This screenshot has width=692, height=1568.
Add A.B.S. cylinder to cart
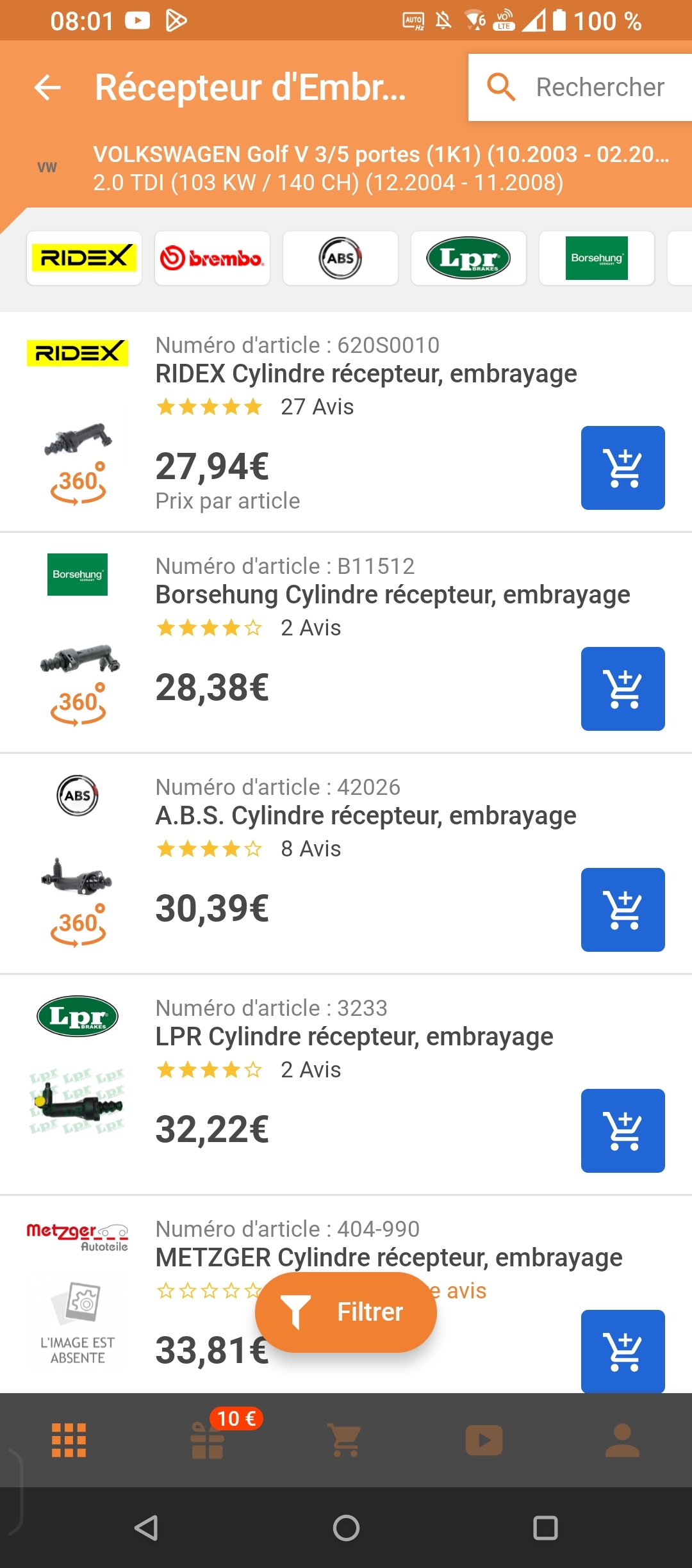point(622,910)
